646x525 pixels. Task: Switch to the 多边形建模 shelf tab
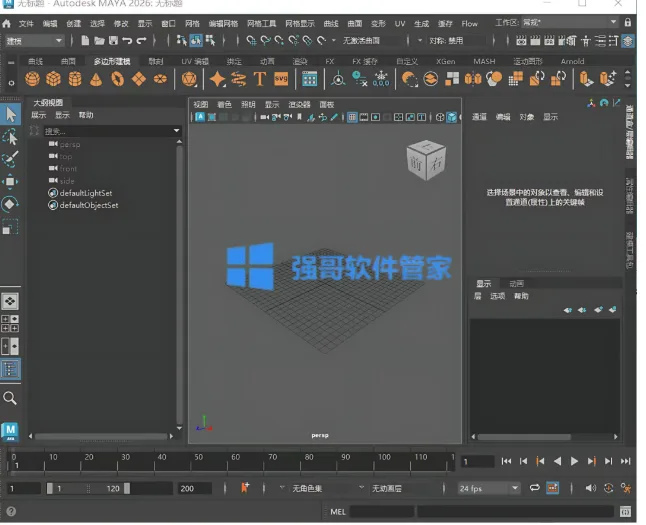click(112, 61)
